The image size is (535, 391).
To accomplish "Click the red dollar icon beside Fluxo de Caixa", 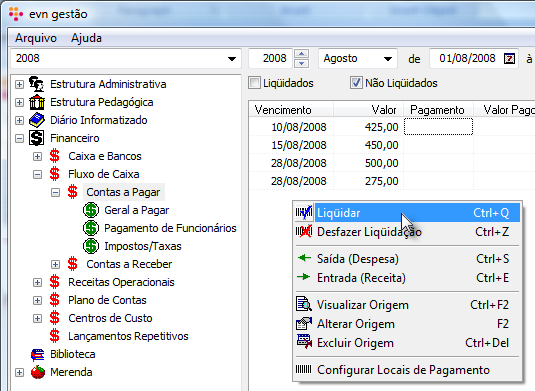I will click(55, 174).
